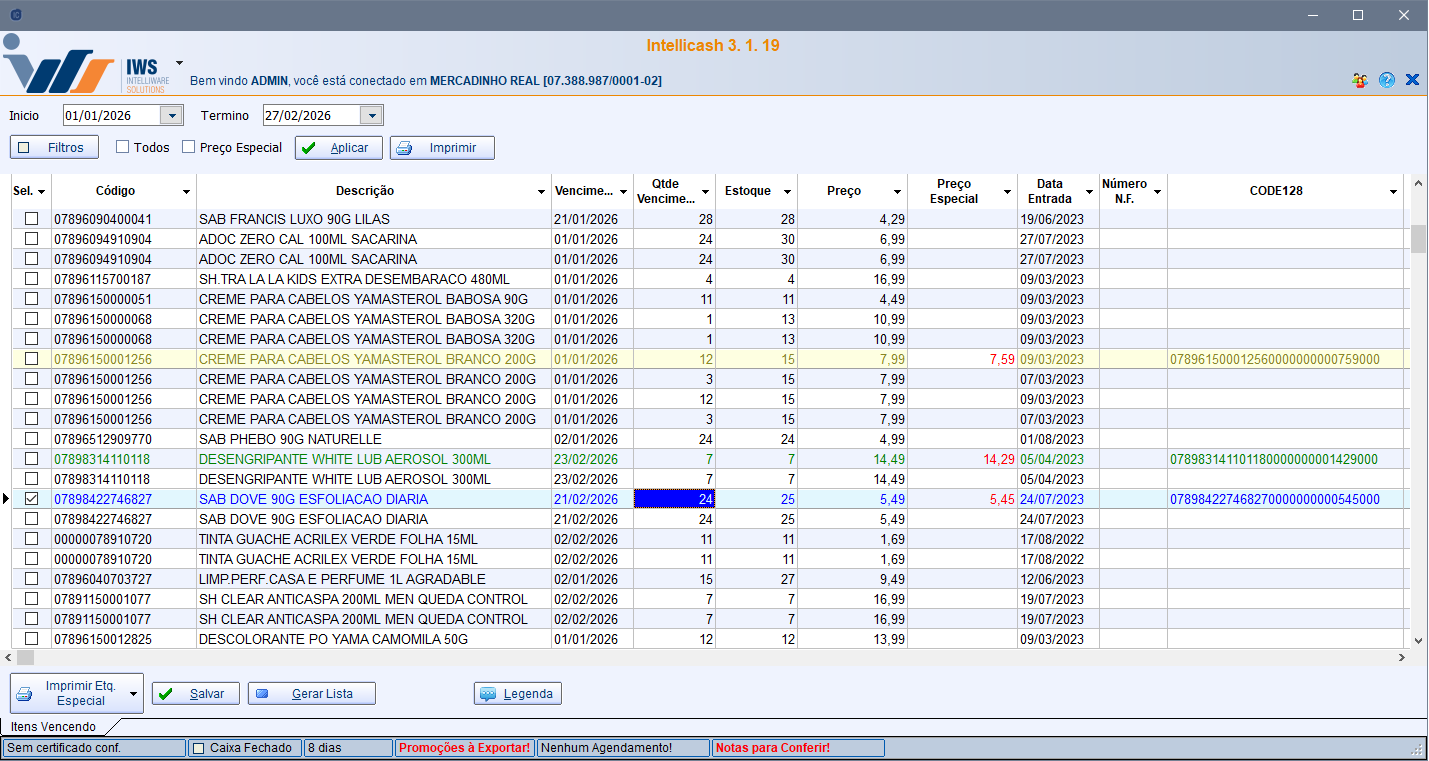Screen dimensions: 1429x761
Task: Open the Filtros filter panel
Action: pos(54,148)
